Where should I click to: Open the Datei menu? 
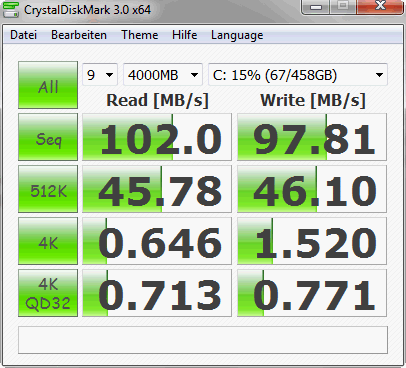[23, 35]
